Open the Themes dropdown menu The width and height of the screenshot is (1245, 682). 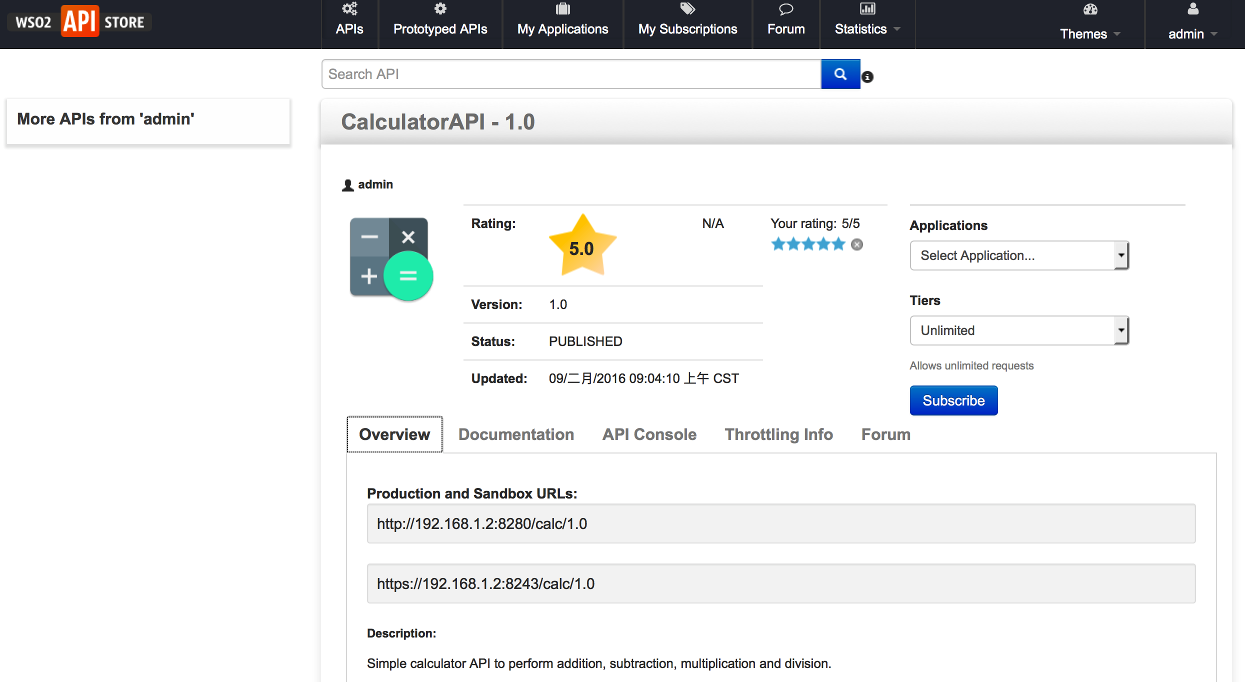tap(1090, 24)
